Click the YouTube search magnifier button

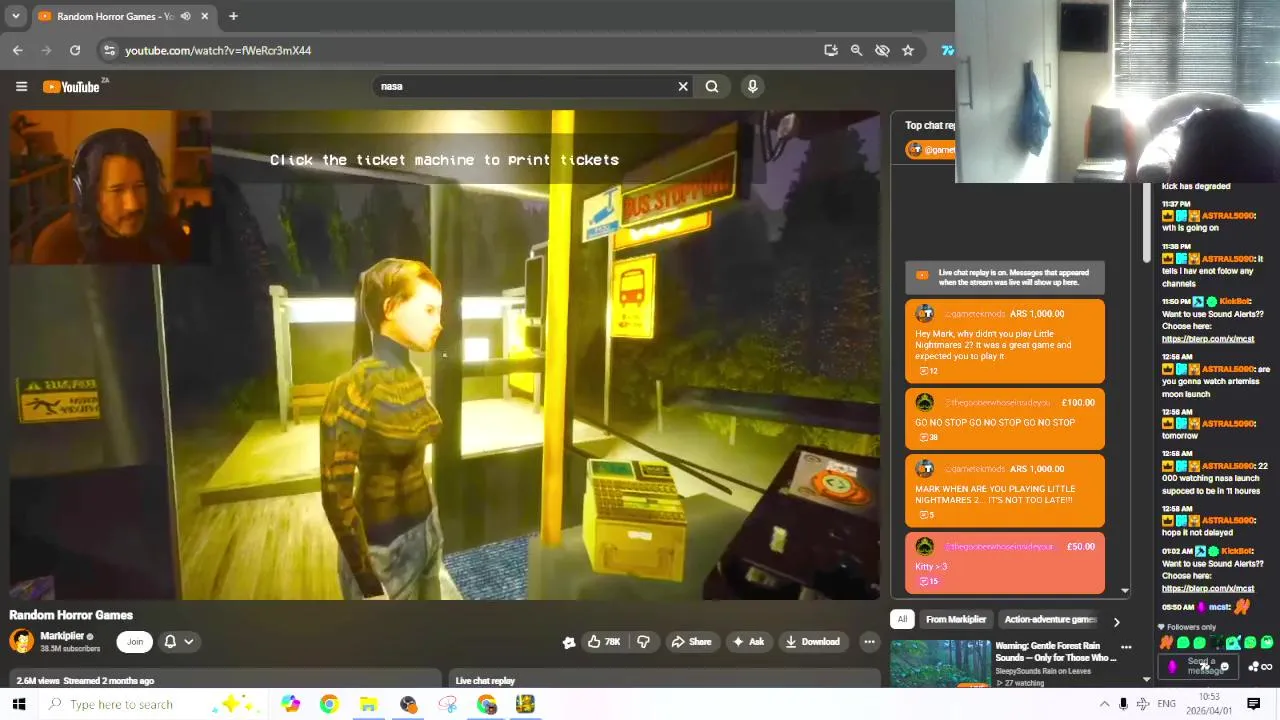click(x=712, y=86)
